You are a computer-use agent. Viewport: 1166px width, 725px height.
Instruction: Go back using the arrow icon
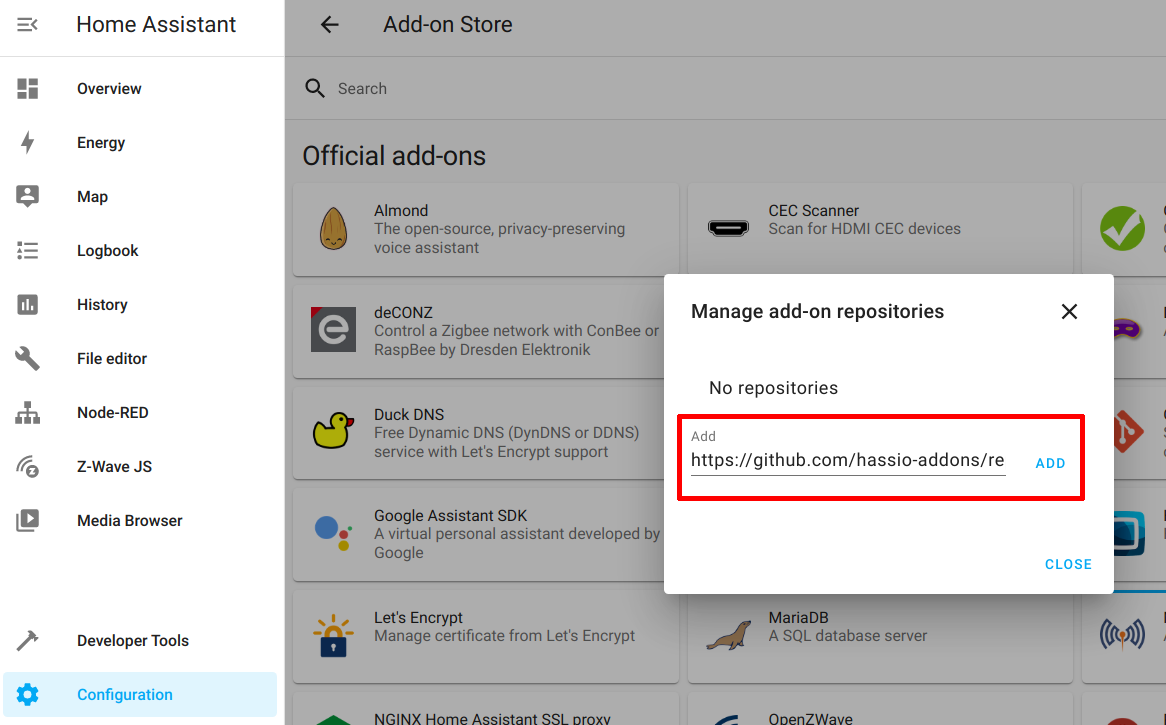click(329, 25)
